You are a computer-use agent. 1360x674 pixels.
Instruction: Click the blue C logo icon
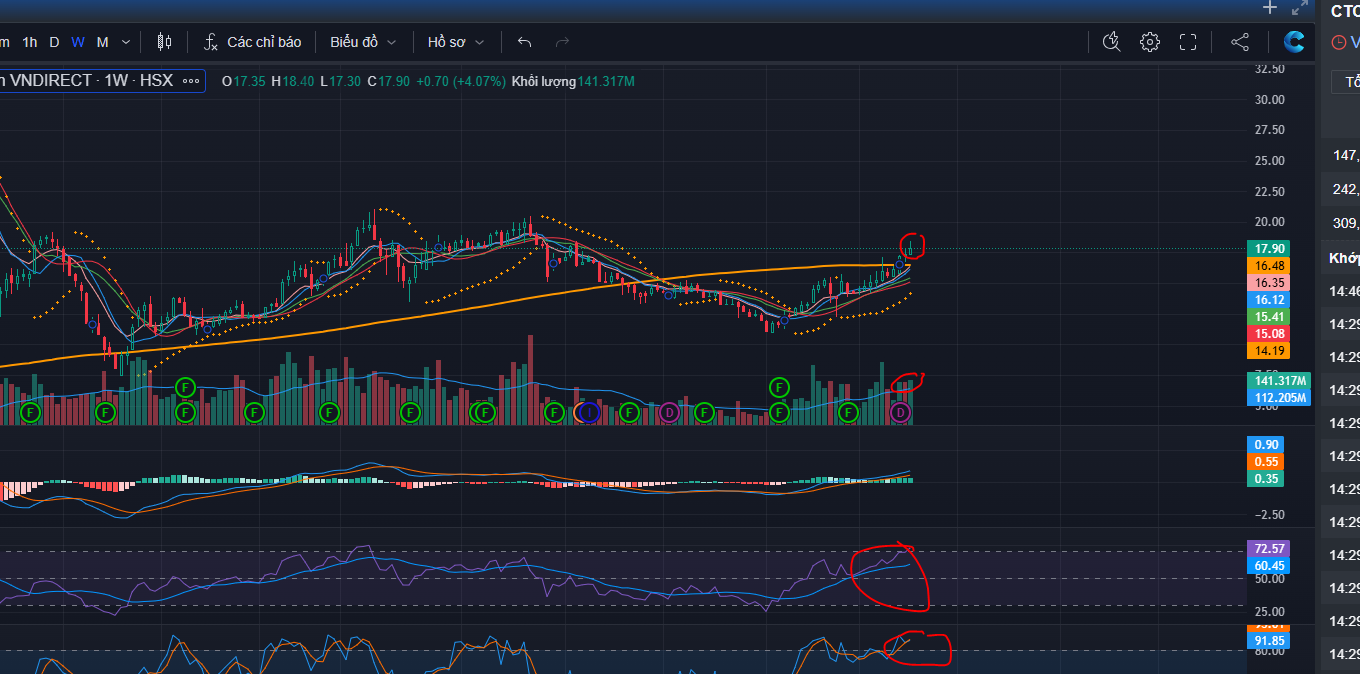click(x=1294, y=42)
